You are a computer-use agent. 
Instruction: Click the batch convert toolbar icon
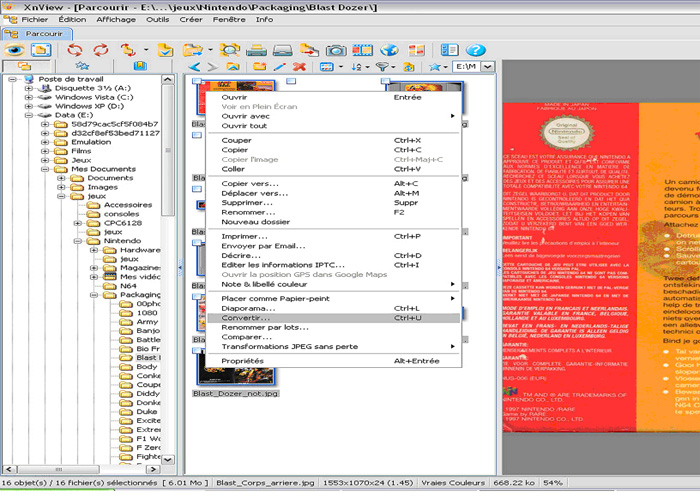tap(309, 50)
